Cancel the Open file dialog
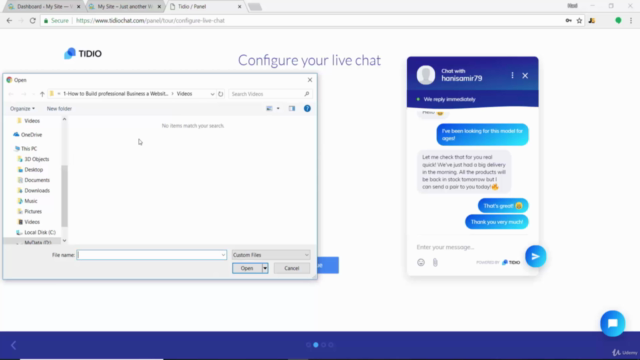 tap(292, 268)
